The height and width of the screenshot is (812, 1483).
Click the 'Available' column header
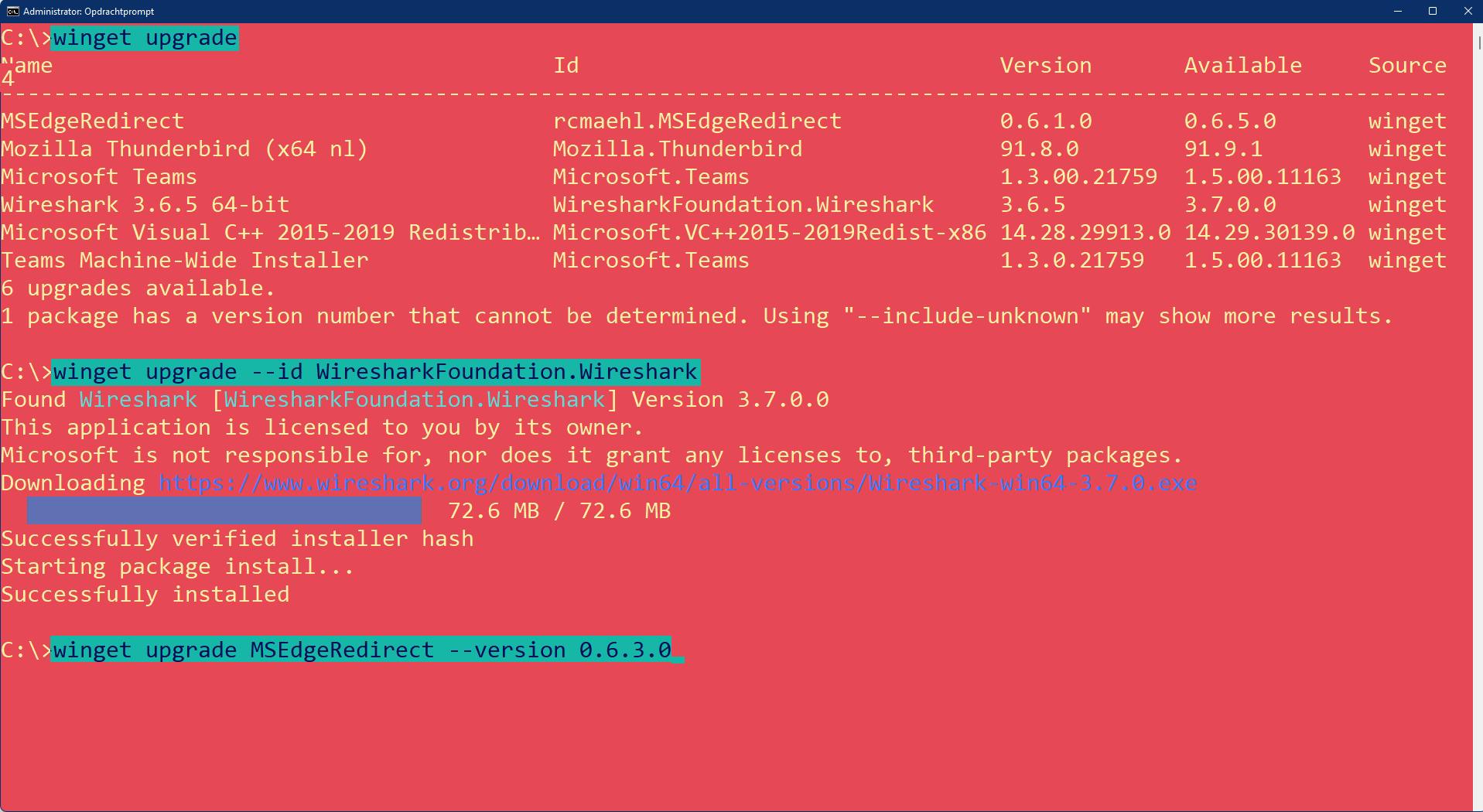1242,66
